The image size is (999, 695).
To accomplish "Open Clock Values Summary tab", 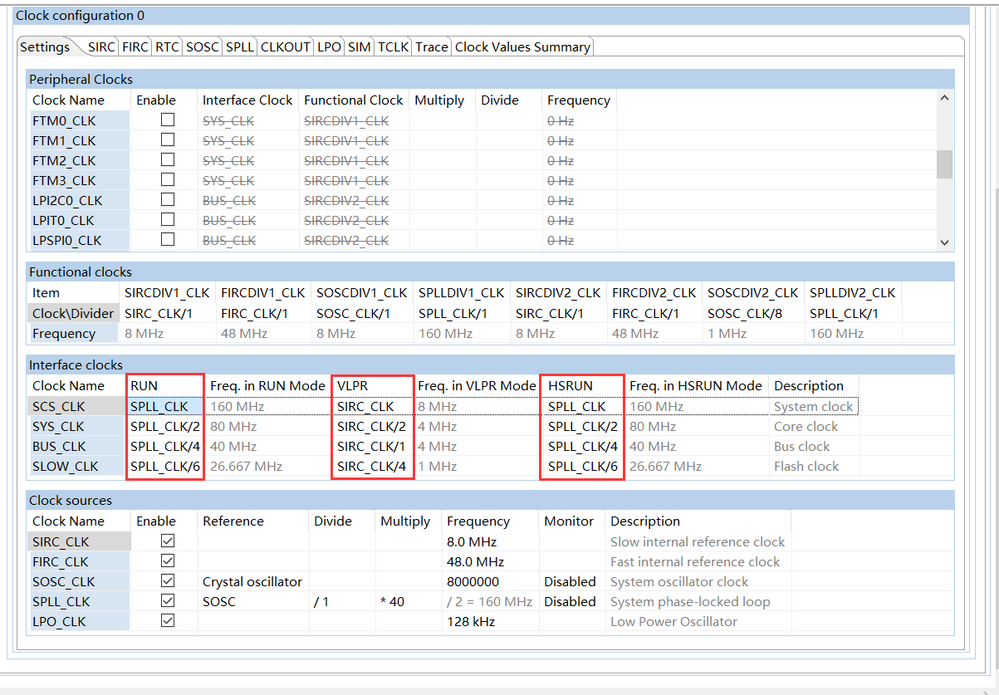I will pos(522,47).
